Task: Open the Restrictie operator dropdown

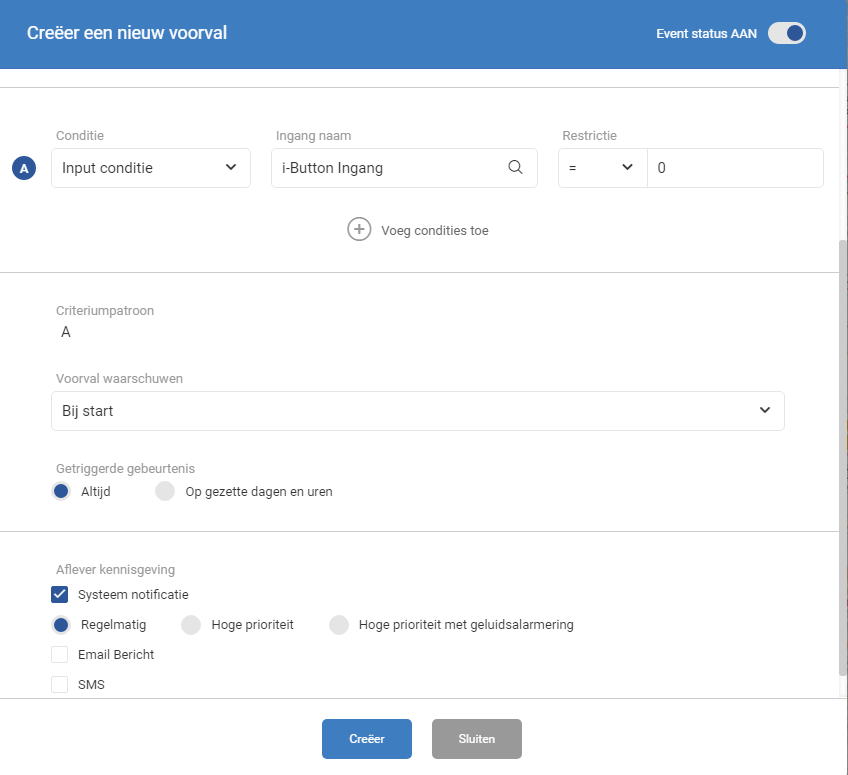Action: [602, 168]
